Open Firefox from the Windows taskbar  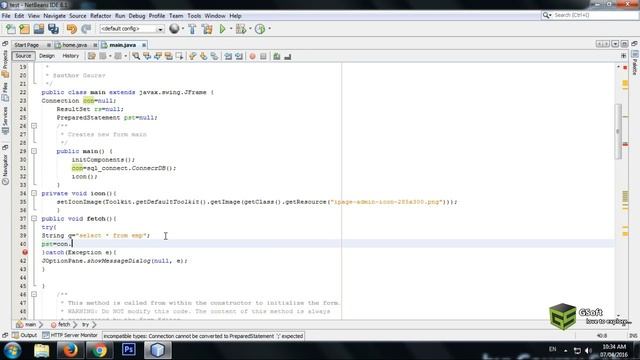(x=70, y=350)
